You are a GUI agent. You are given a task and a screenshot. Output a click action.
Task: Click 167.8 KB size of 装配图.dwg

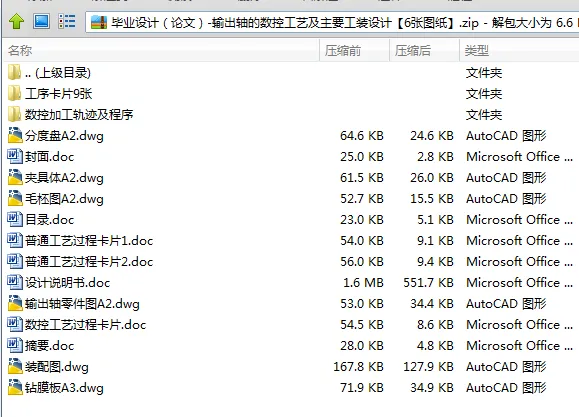click(359, 367)
